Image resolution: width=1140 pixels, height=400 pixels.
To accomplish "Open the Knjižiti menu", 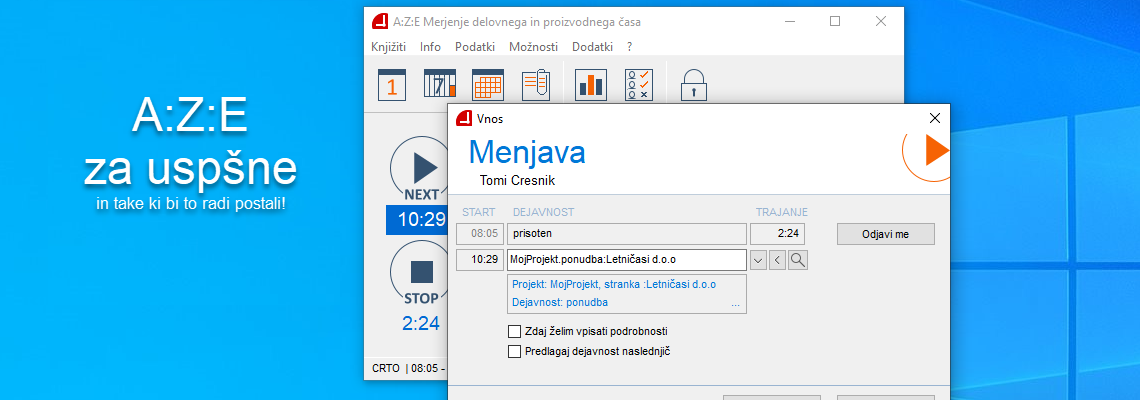I will click(388, 47).
